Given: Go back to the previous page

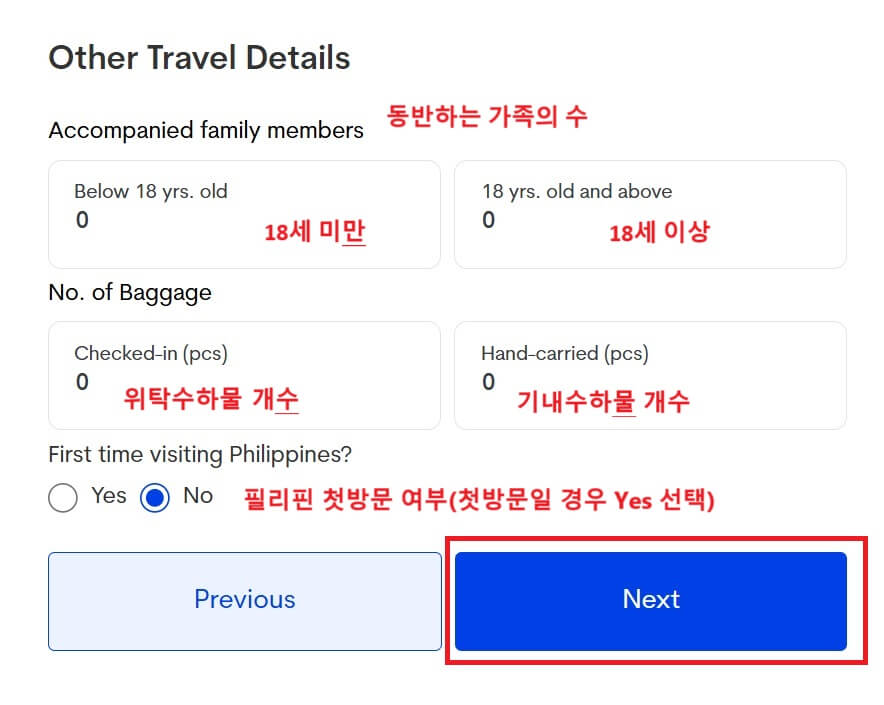Looking at the screenshot, I should pyautogui.click(x=244, y=600).
